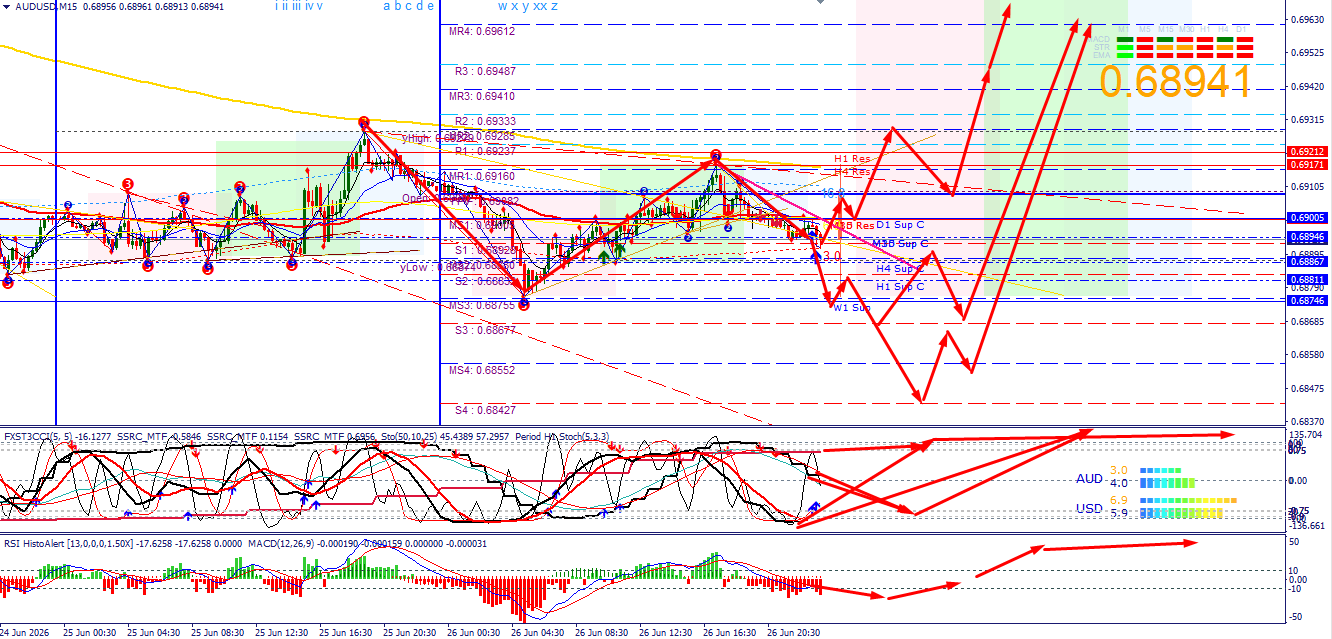
Task: Click the 26 Jun 04:30 time axis label
Action: pyautogui.click(x=537, y=632)
